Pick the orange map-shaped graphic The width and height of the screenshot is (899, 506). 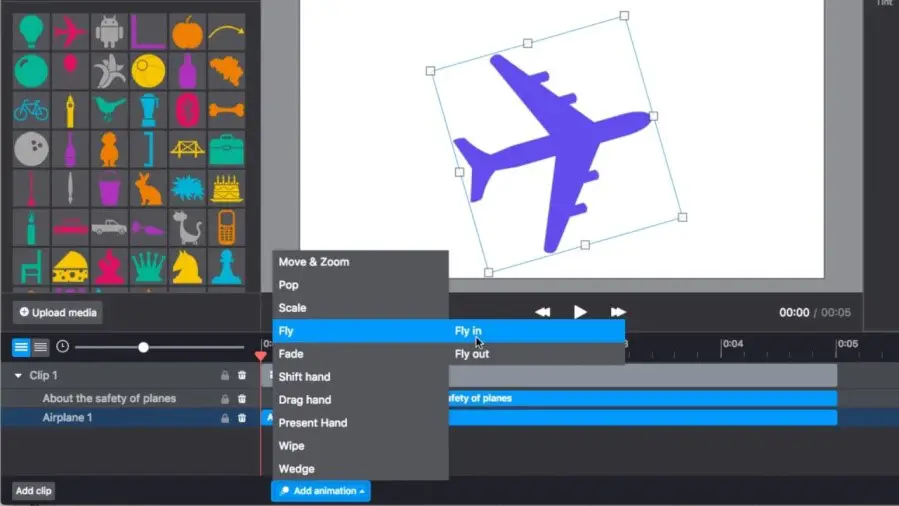[226, 70]
